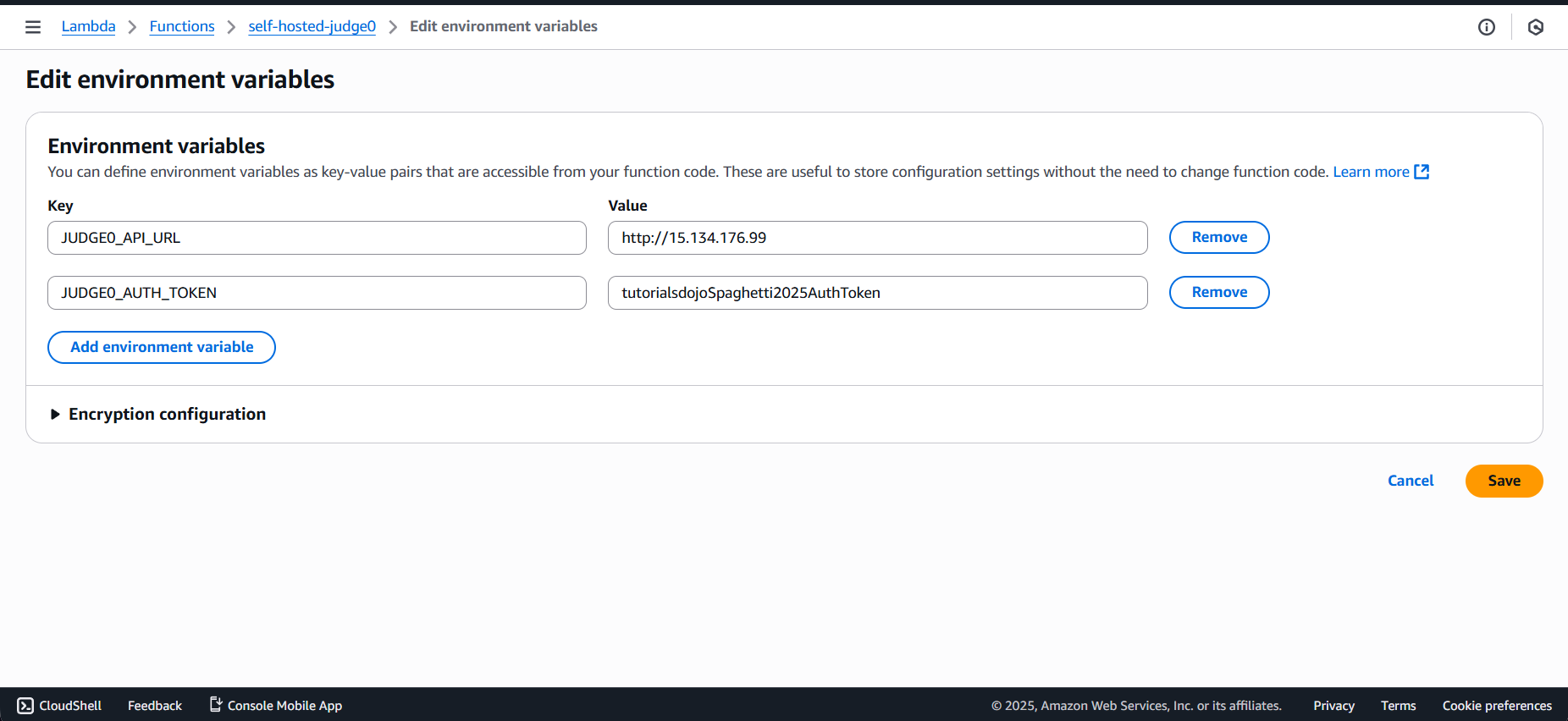Save the environment variable changes
Screen dimensions: 1568x721
click(x=1504, y=481)
